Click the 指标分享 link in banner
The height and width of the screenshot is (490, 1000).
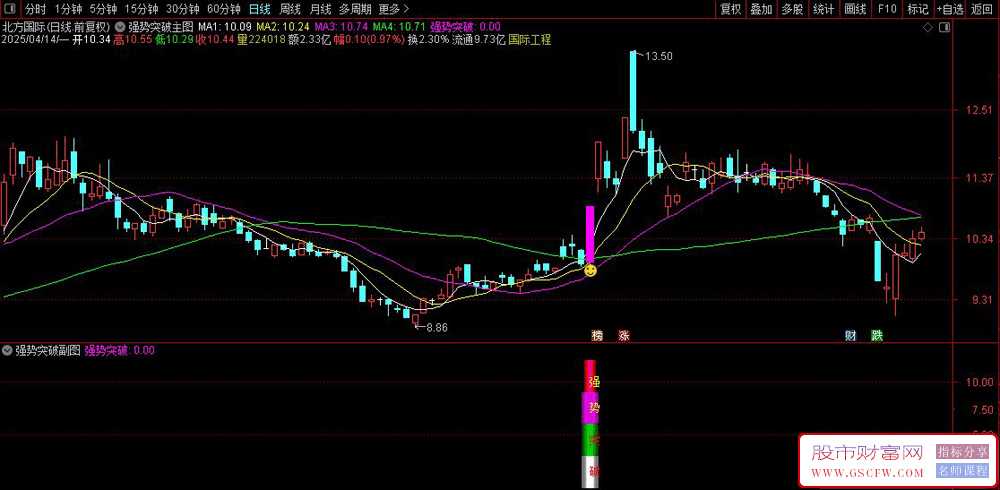point(962,452)
